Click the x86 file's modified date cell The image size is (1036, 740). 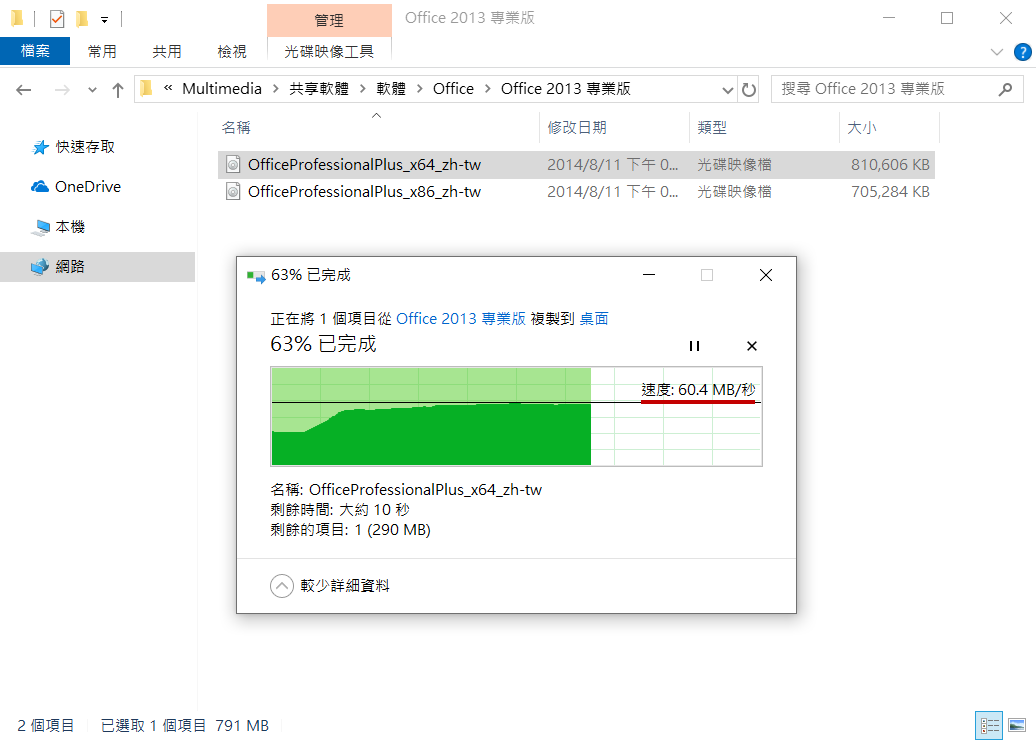pos(612,192)
